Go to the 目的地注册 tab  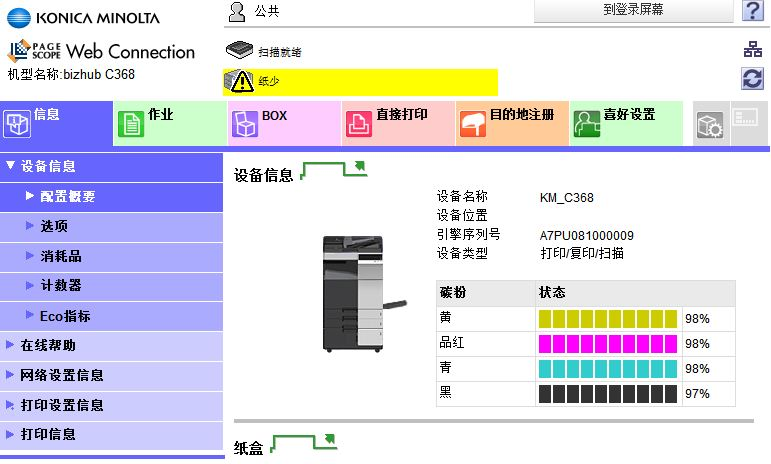tap(512, 124)
